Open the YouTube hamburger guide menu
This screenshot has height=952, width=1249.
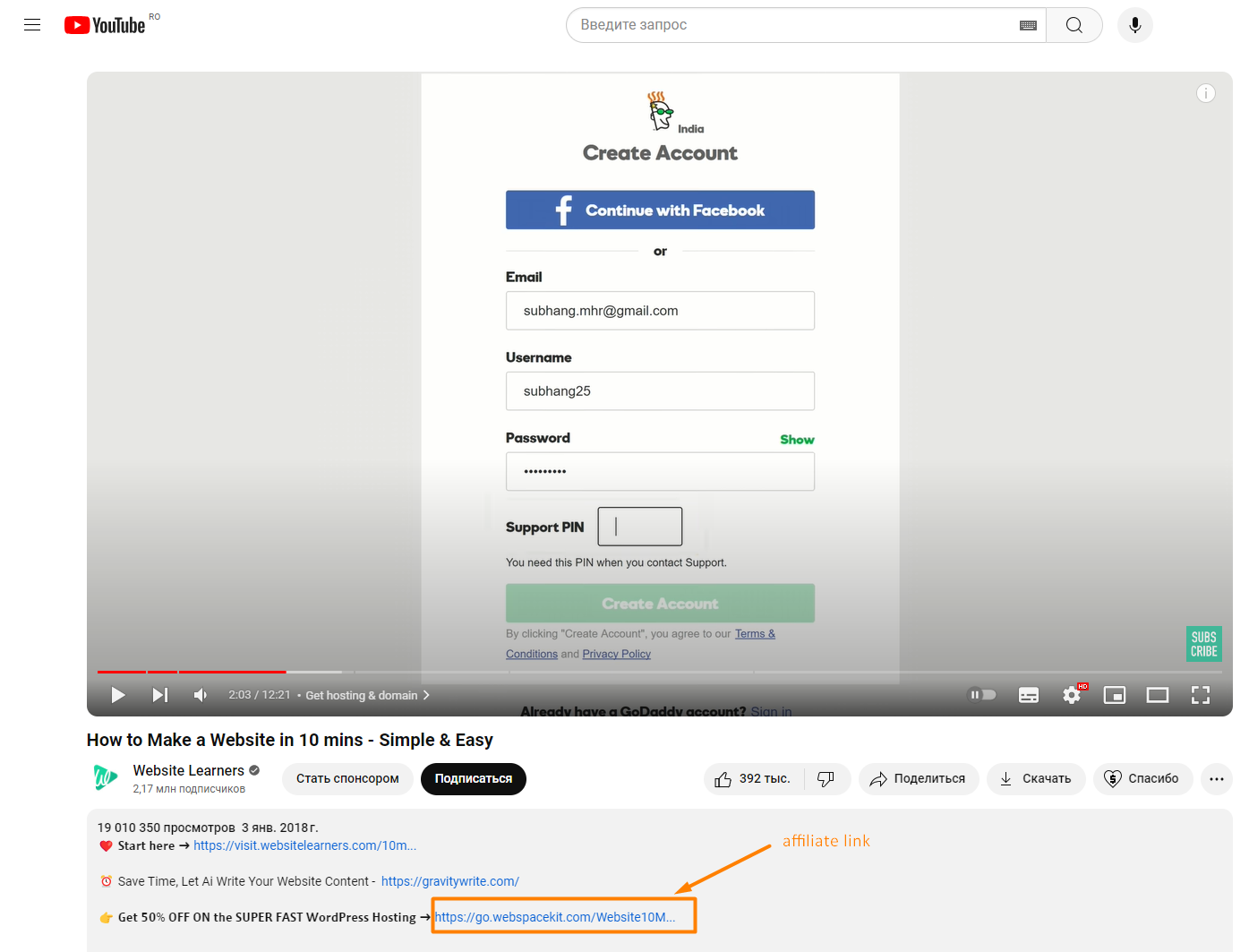coord(32,24)
